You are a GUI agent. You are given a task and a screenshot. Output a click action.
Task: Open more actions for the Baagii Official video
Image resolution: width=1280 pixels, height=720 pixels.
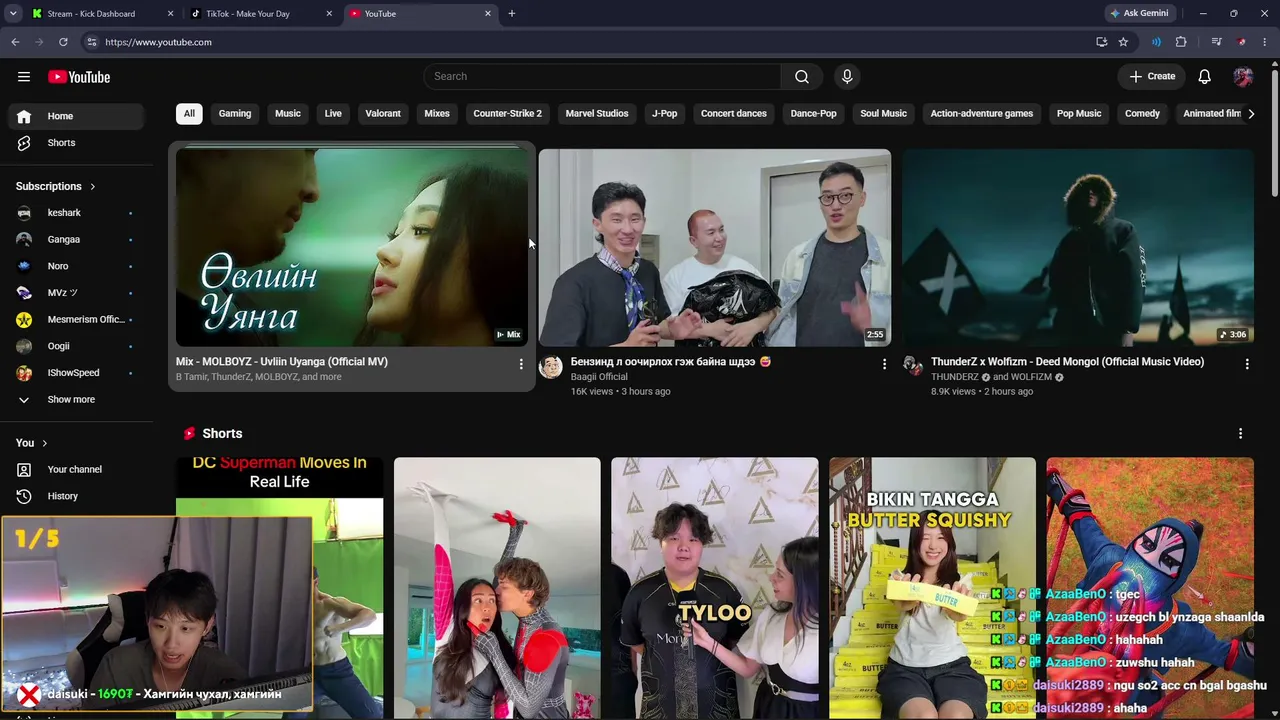pos(884,364)
